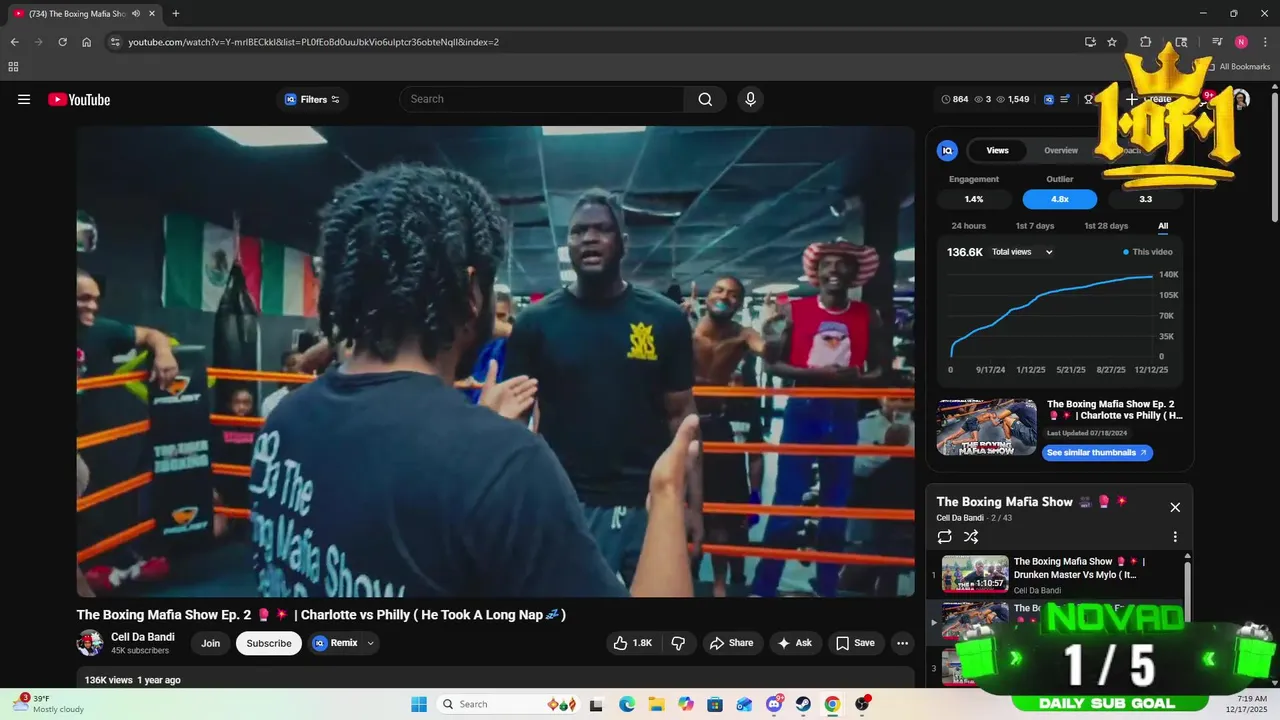1280x720 pixels.
Task: Open the Total views dropdown
Action: pos(1022,252)
